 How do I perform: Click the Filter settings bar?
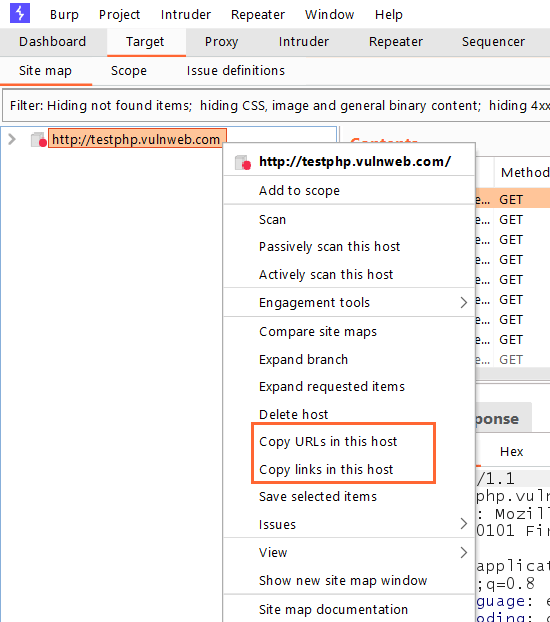(x=276, y=106)
